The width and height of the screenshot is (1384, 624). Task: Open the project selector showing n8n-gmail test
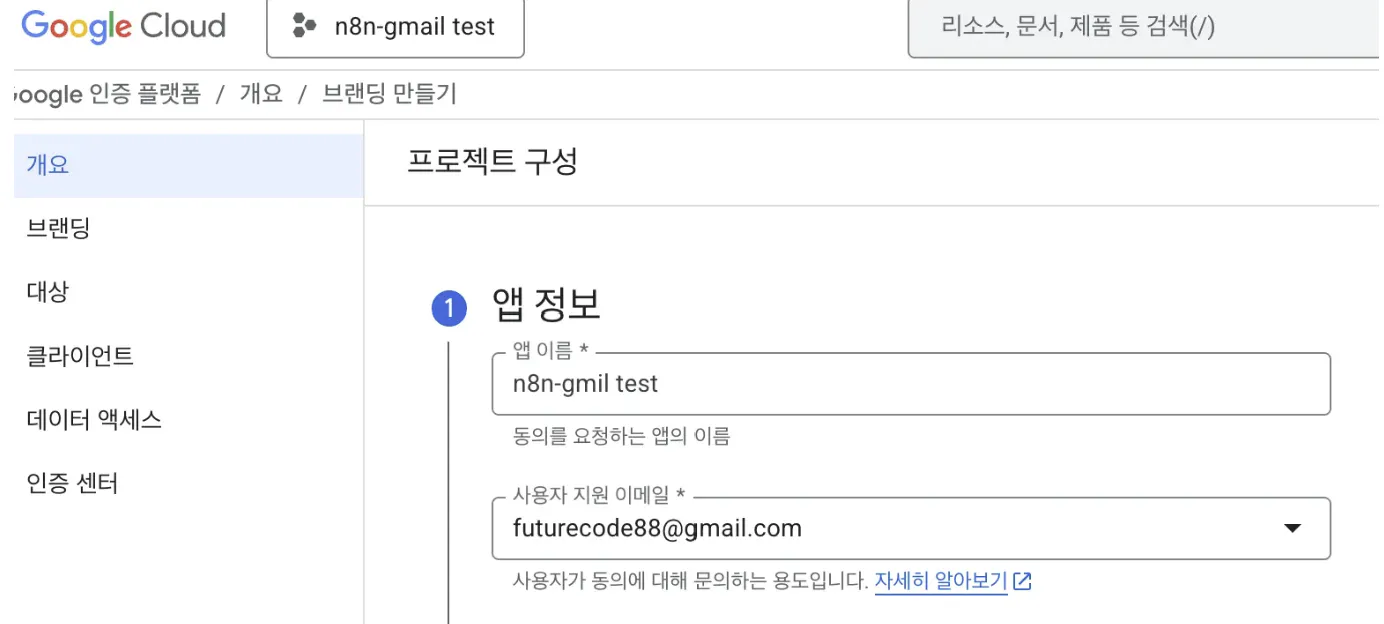395,27
